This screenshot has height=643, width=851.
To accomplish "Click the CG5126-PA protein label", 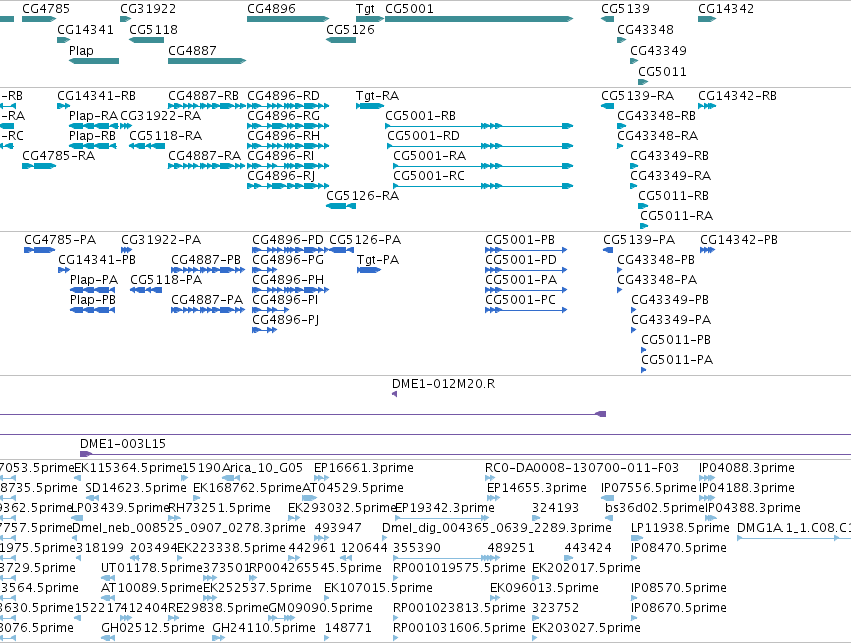I will (x=365, y=240).
